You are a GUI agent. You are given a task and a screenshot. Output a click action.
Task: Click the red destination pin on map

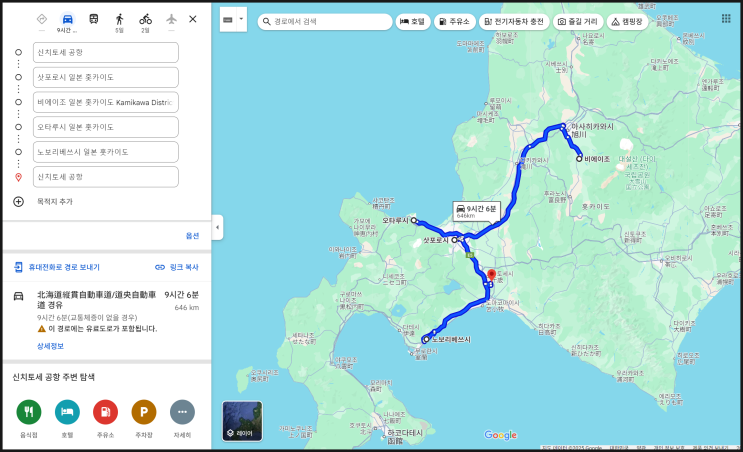pos(491,274)
